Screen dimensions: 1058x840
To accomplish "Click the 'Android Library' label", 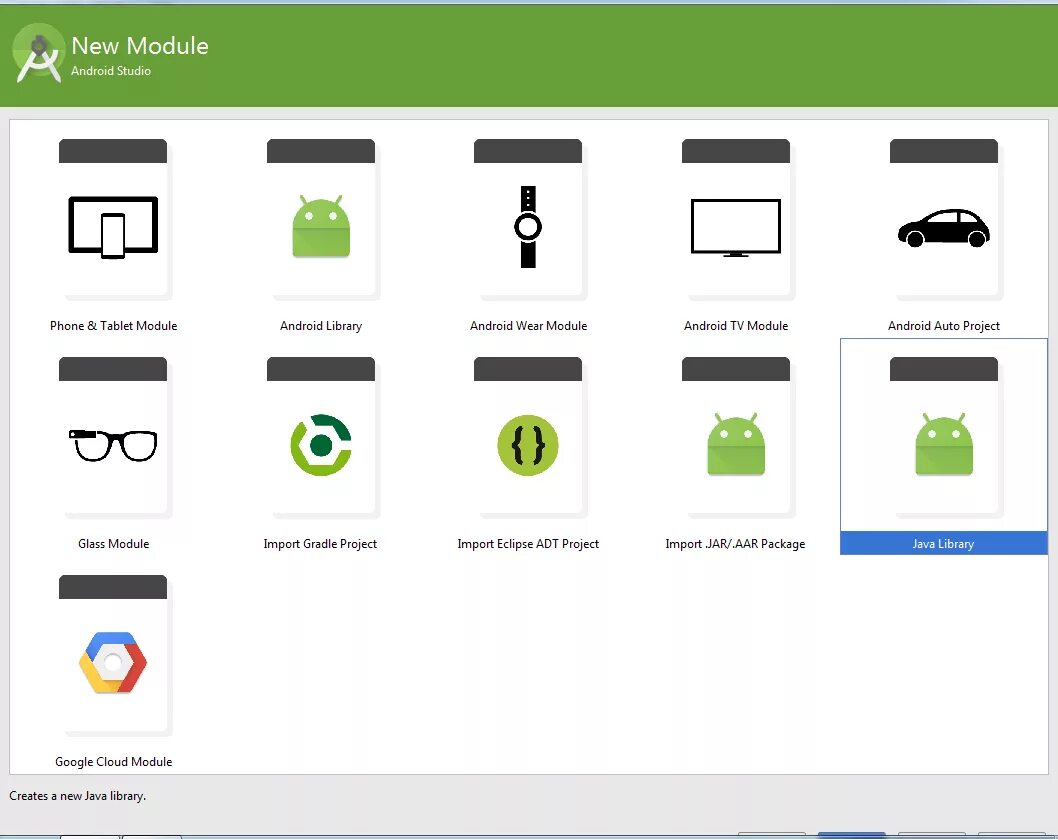I will tap(321, 326).
